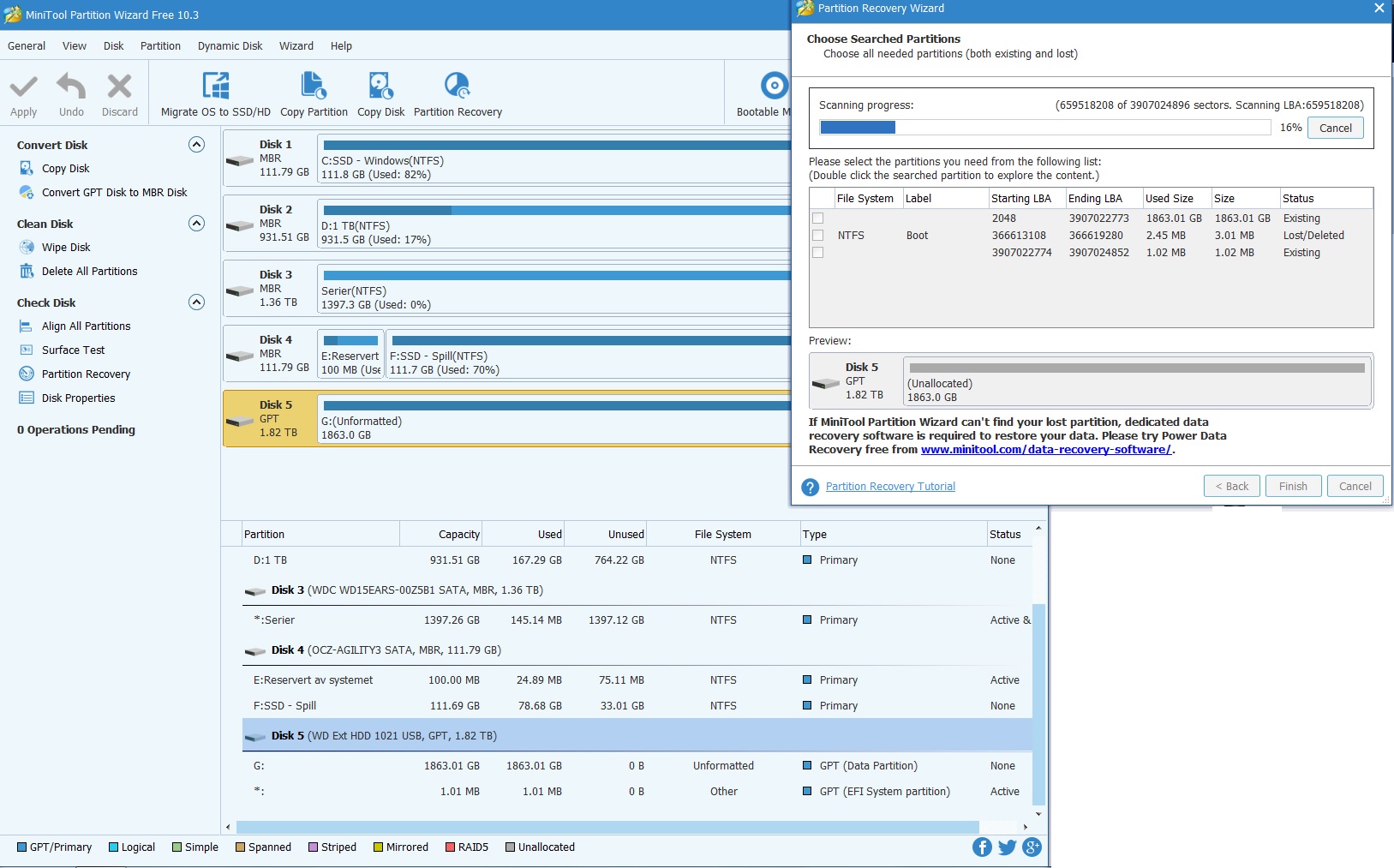Check the 3907022774 starting LBA partition

click(x=817, y=253)
